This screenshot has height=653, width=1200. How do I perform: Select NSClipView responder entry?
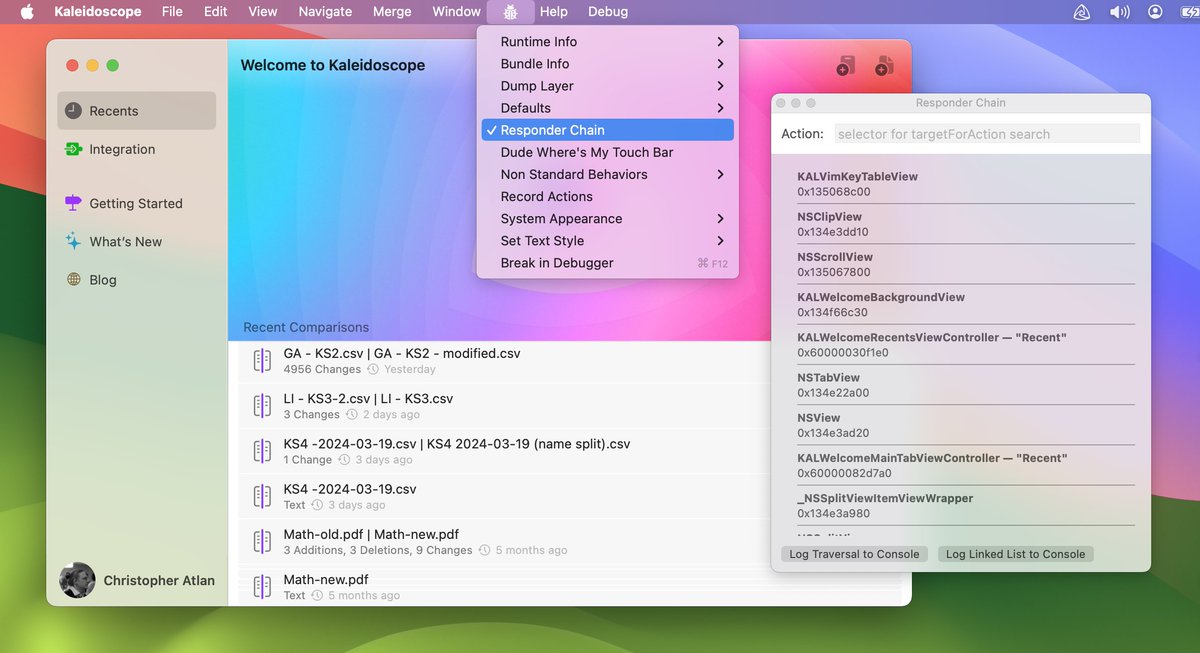tap(966, 224)
